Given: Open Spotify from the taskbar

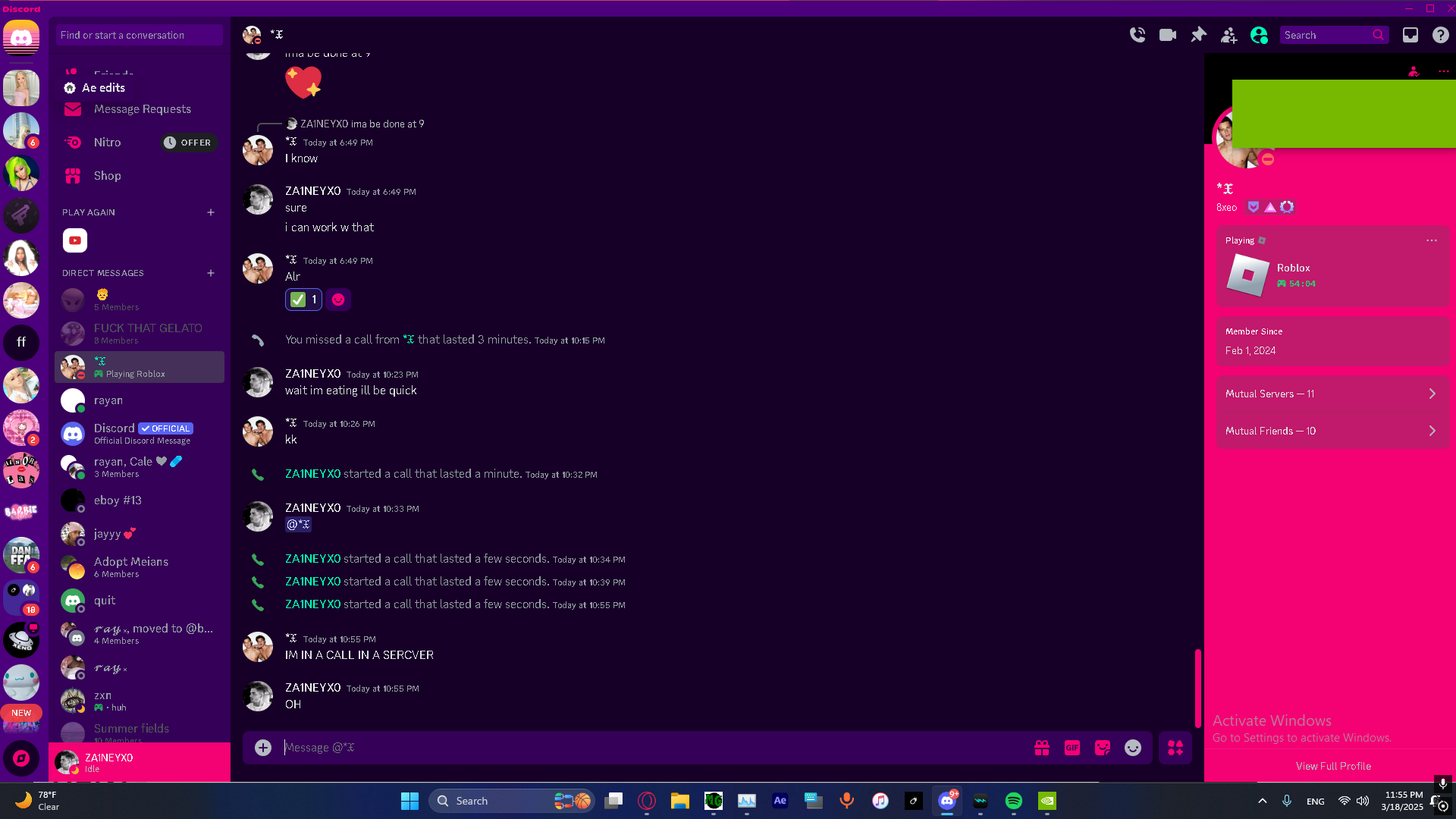Looking at the screenshot, I should [1014, 801].
